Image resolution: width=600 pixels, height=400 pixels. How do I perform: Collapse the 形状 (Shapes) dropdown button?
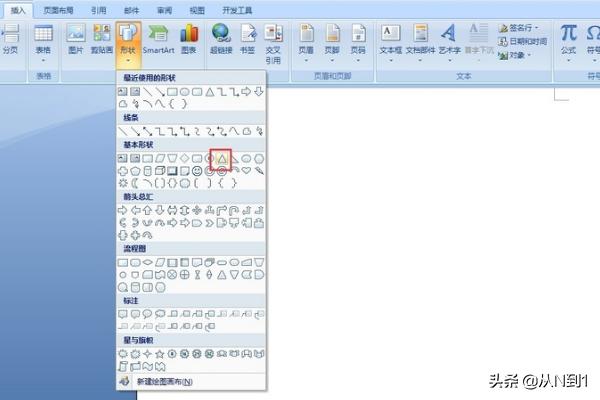click(128, 38)
